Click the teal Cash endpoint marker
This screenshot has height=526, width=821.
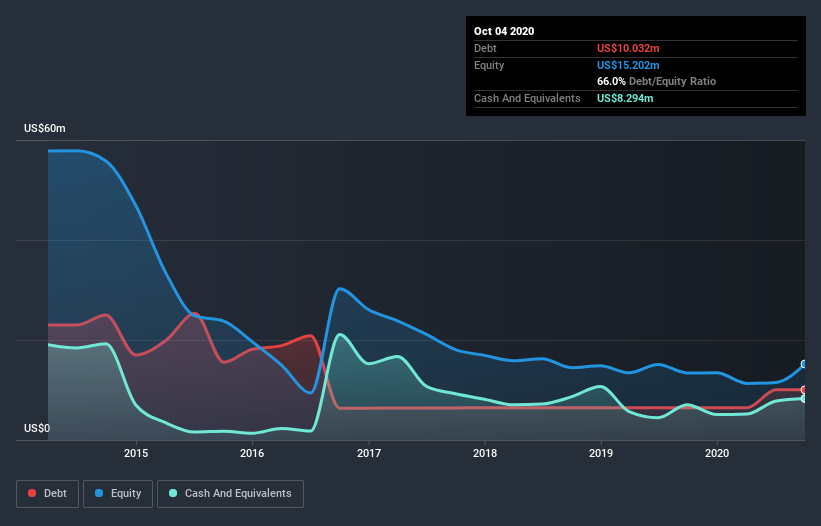(804, 399)
